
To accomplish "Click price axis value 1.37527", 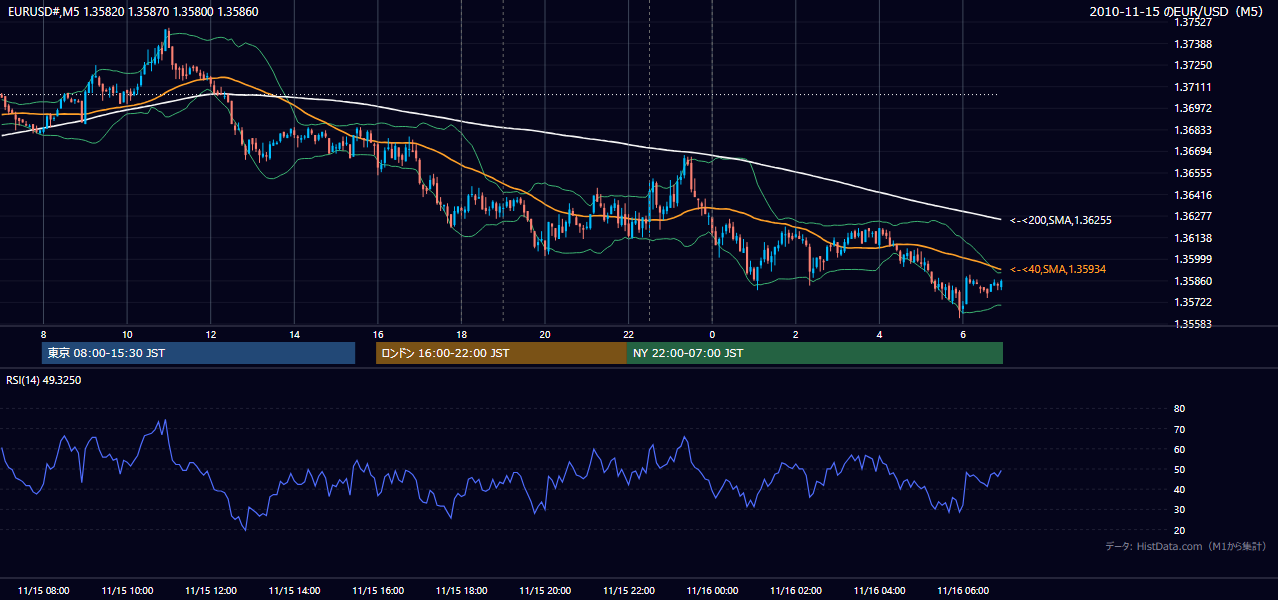I will [1193, 23].
